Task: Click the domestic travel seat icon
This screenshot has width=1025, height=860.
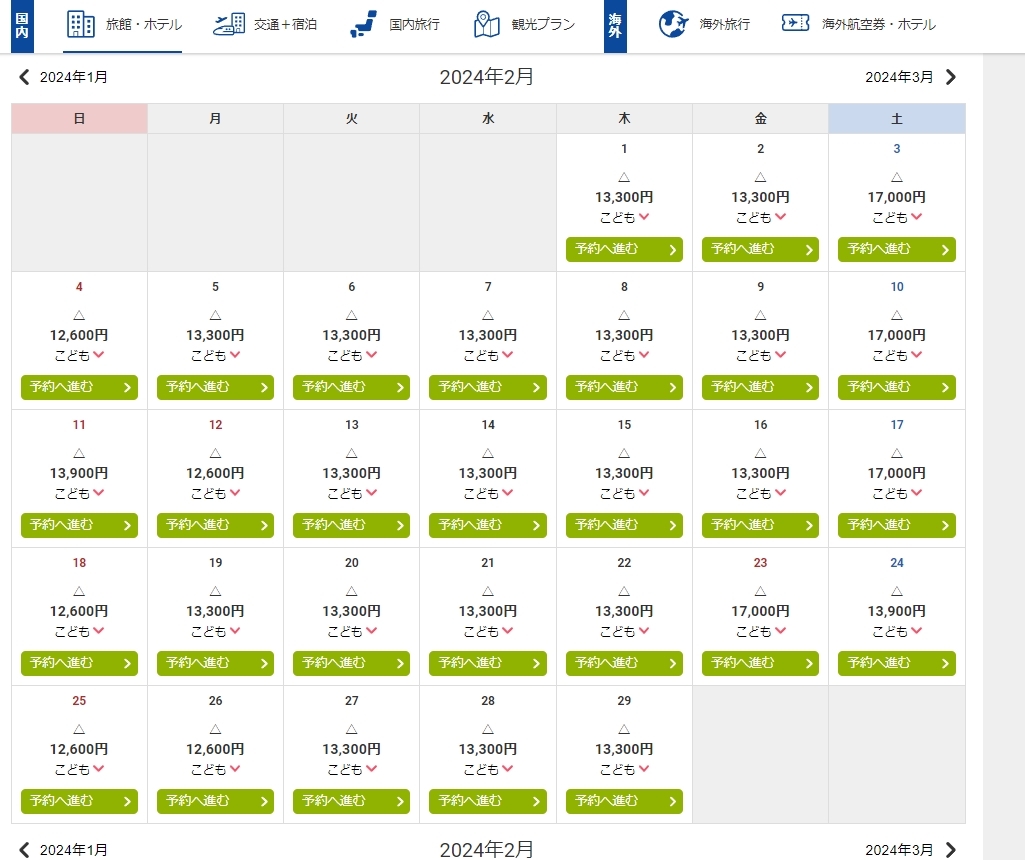Action: [x=364, y=24]
